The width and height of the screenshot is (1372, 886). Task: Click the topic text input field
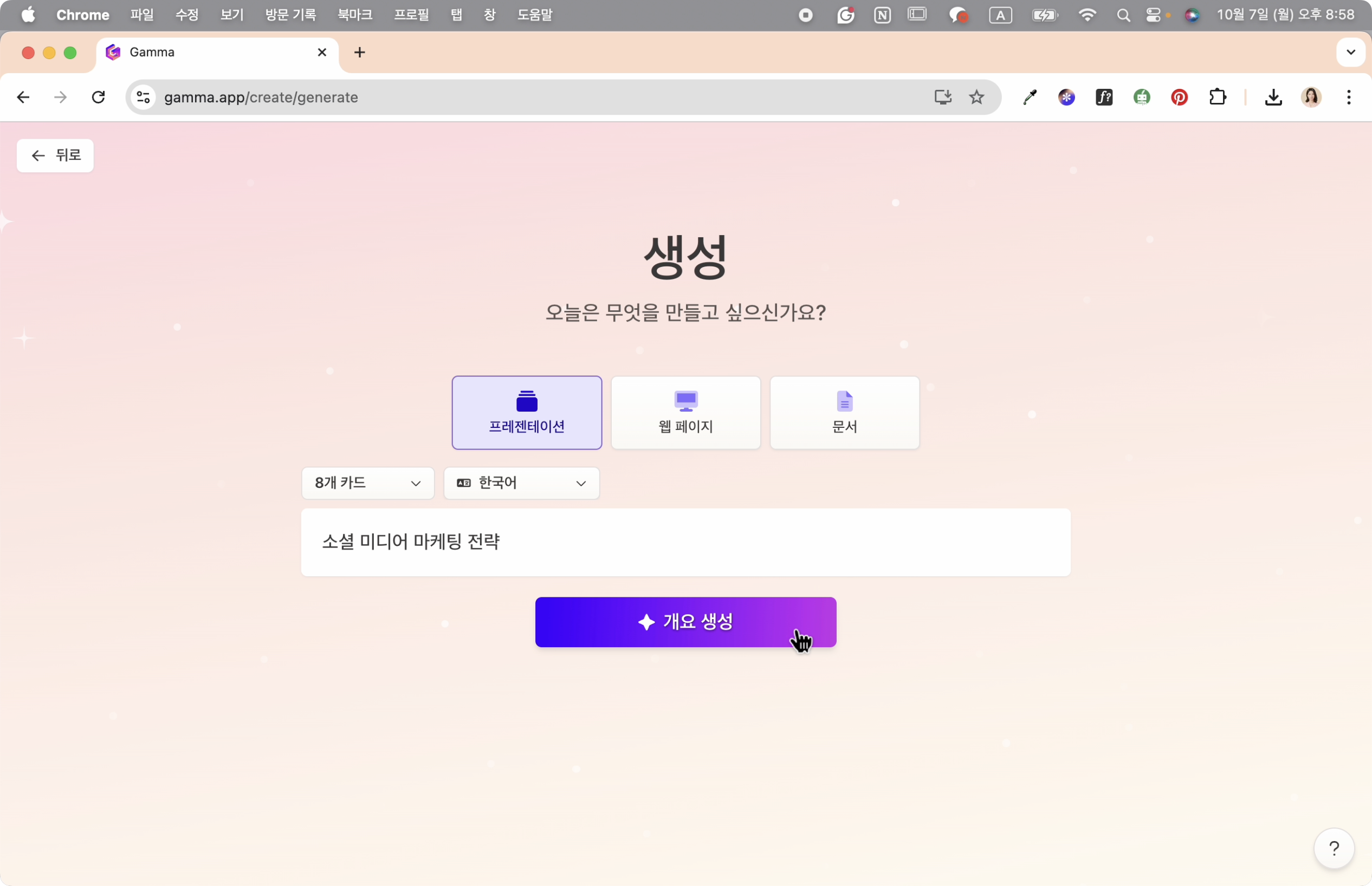(685, 542)
